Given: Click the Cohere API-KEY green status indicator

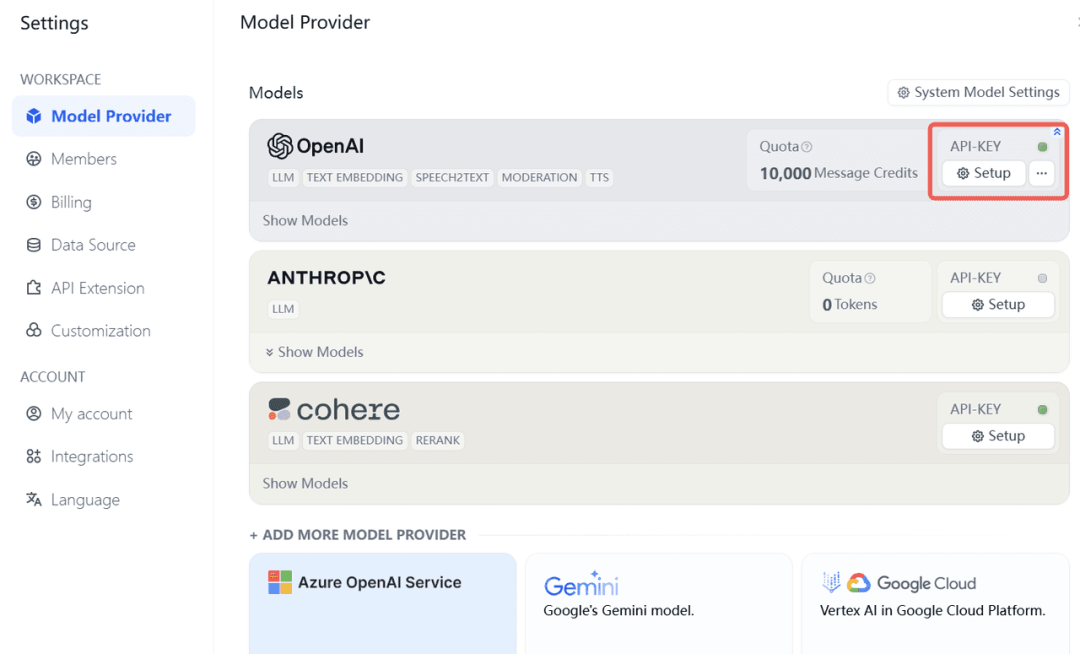Looking at the screenshot, I should (x=1042, y=410).
